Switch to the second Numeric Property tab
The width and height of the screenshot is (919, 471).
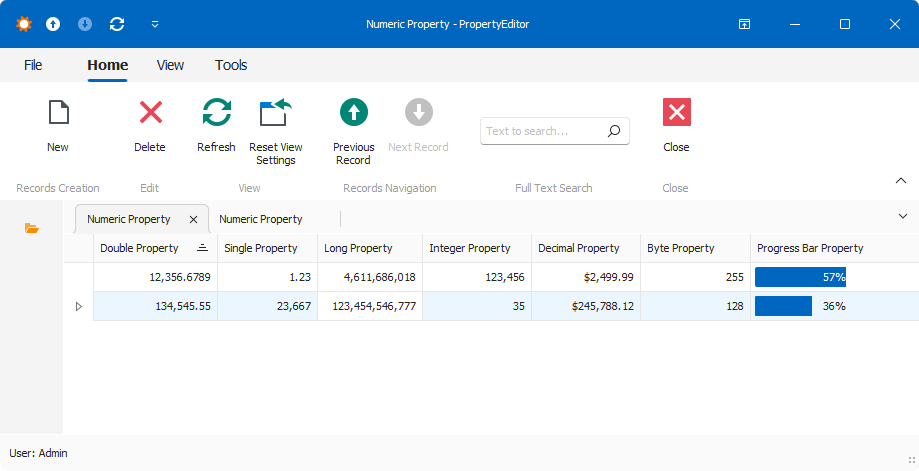261,219
